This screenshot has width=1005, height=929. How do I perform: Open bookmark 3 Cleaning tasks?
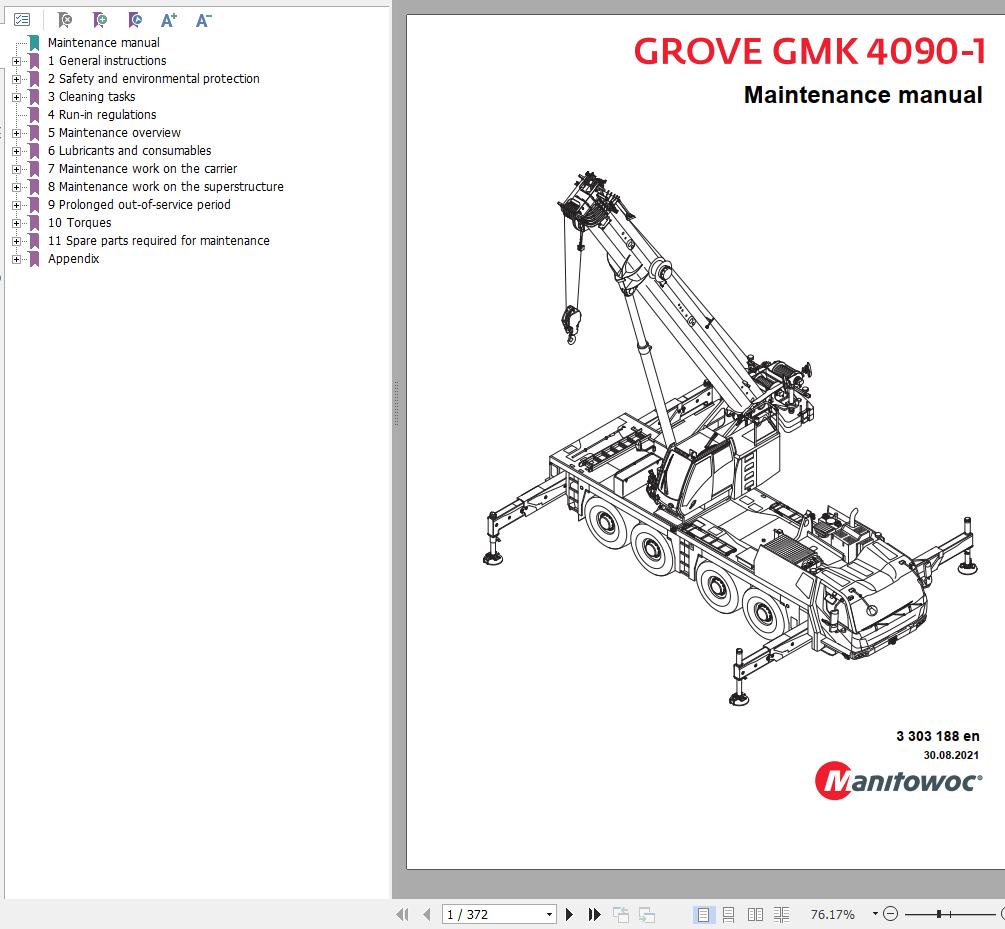[x=91, y=96]
